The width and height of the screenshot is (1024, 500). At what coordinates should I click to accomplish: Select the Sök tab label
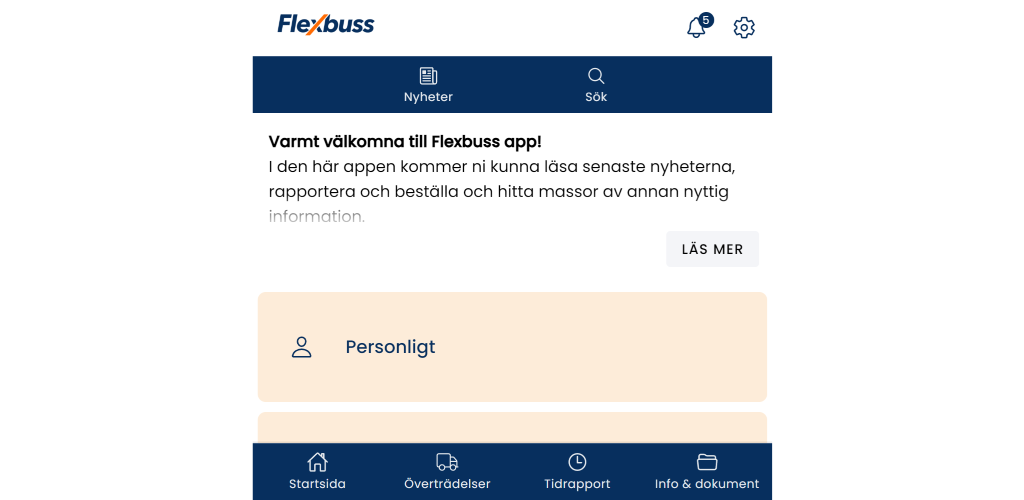click(596, 97)
